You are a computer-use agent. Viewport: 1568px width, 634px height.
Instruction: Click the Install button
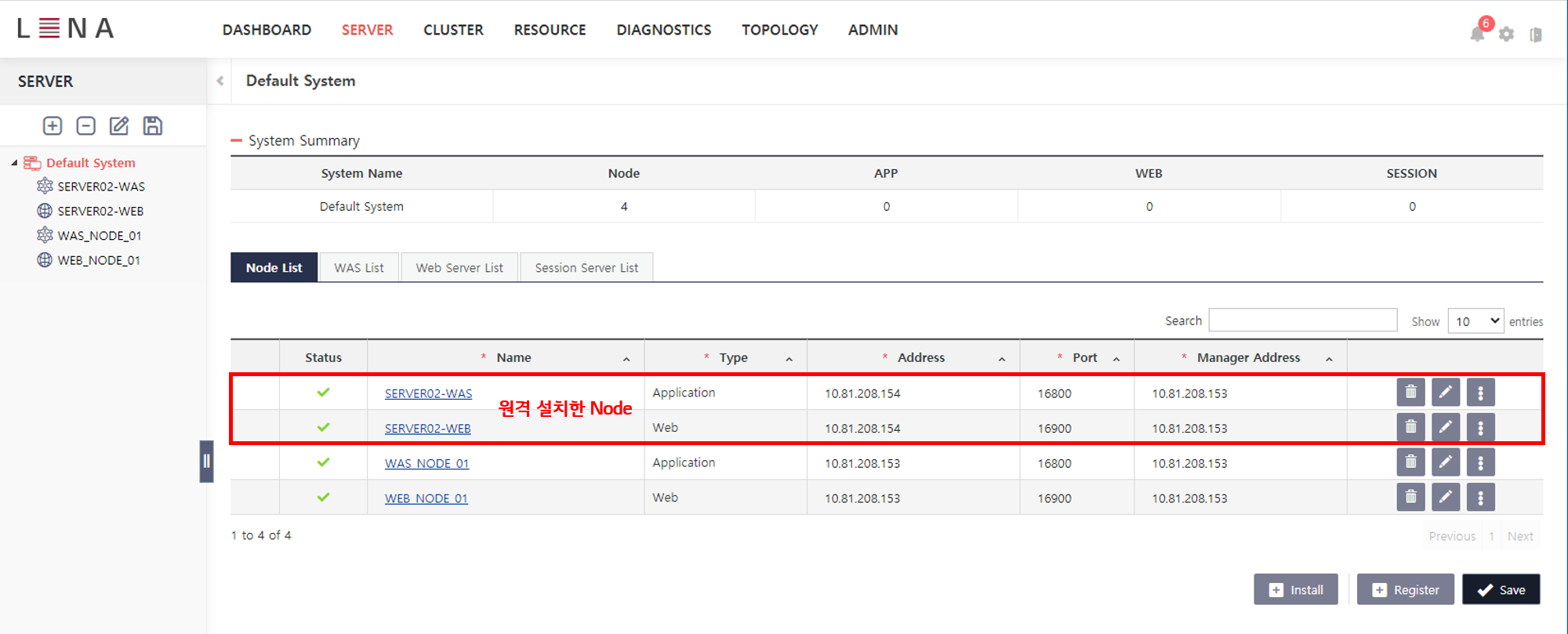coord(1295,590)
